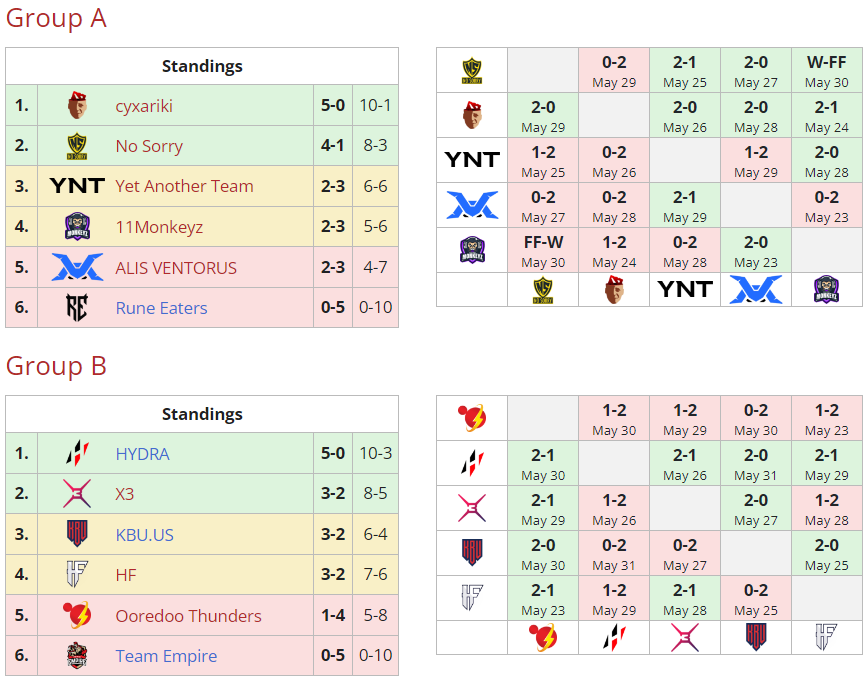Click ALIS VENTORUS logo in standings table

[77, 267]
